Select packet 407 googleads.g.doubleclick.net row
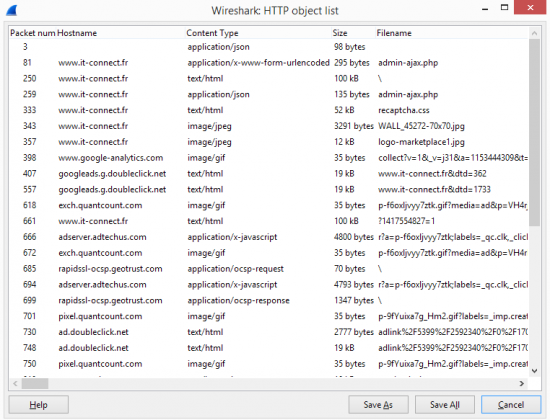 pos(268,174)
